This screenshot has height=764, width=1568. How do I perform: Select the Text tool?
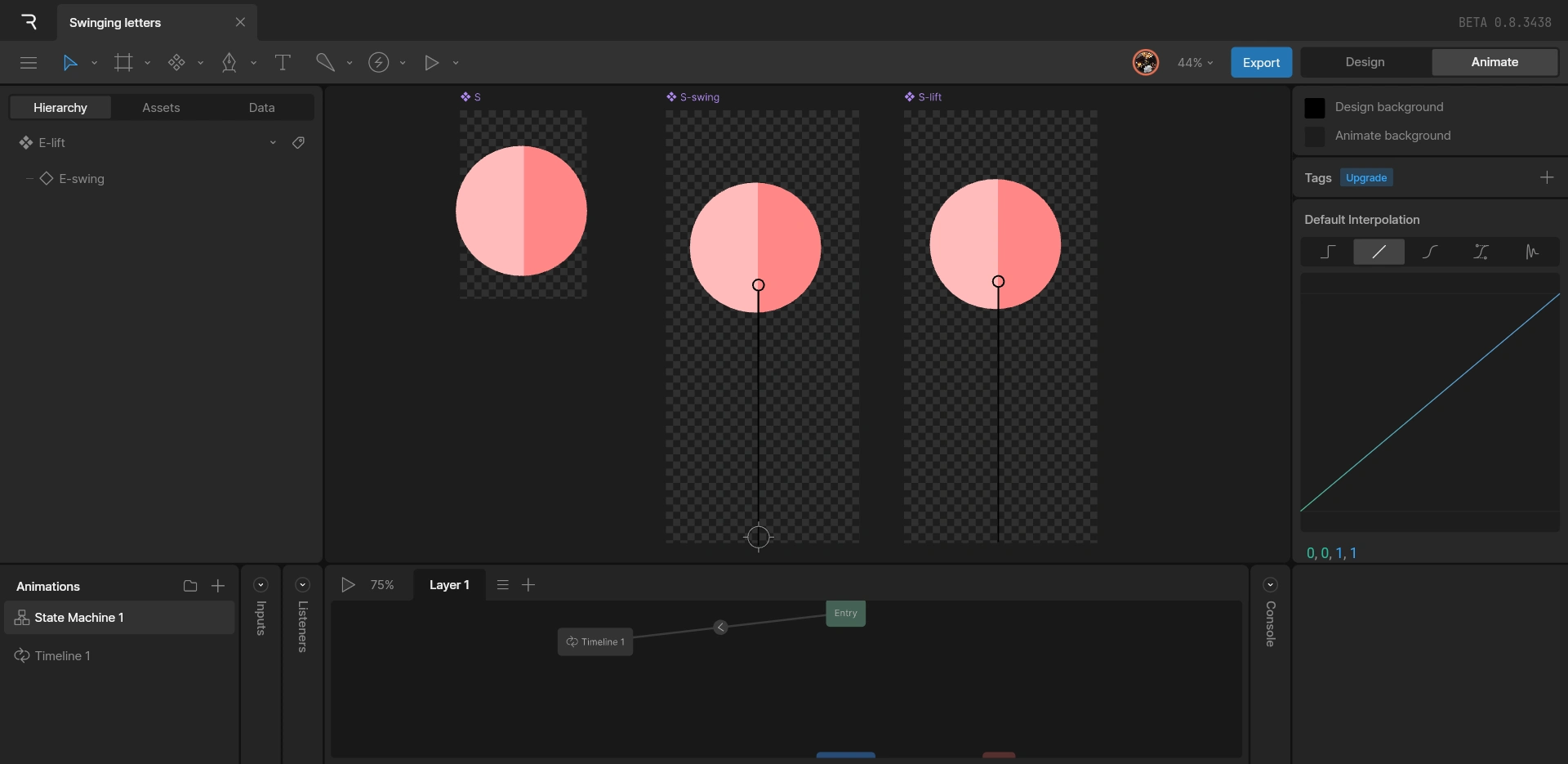coord(283,63)
